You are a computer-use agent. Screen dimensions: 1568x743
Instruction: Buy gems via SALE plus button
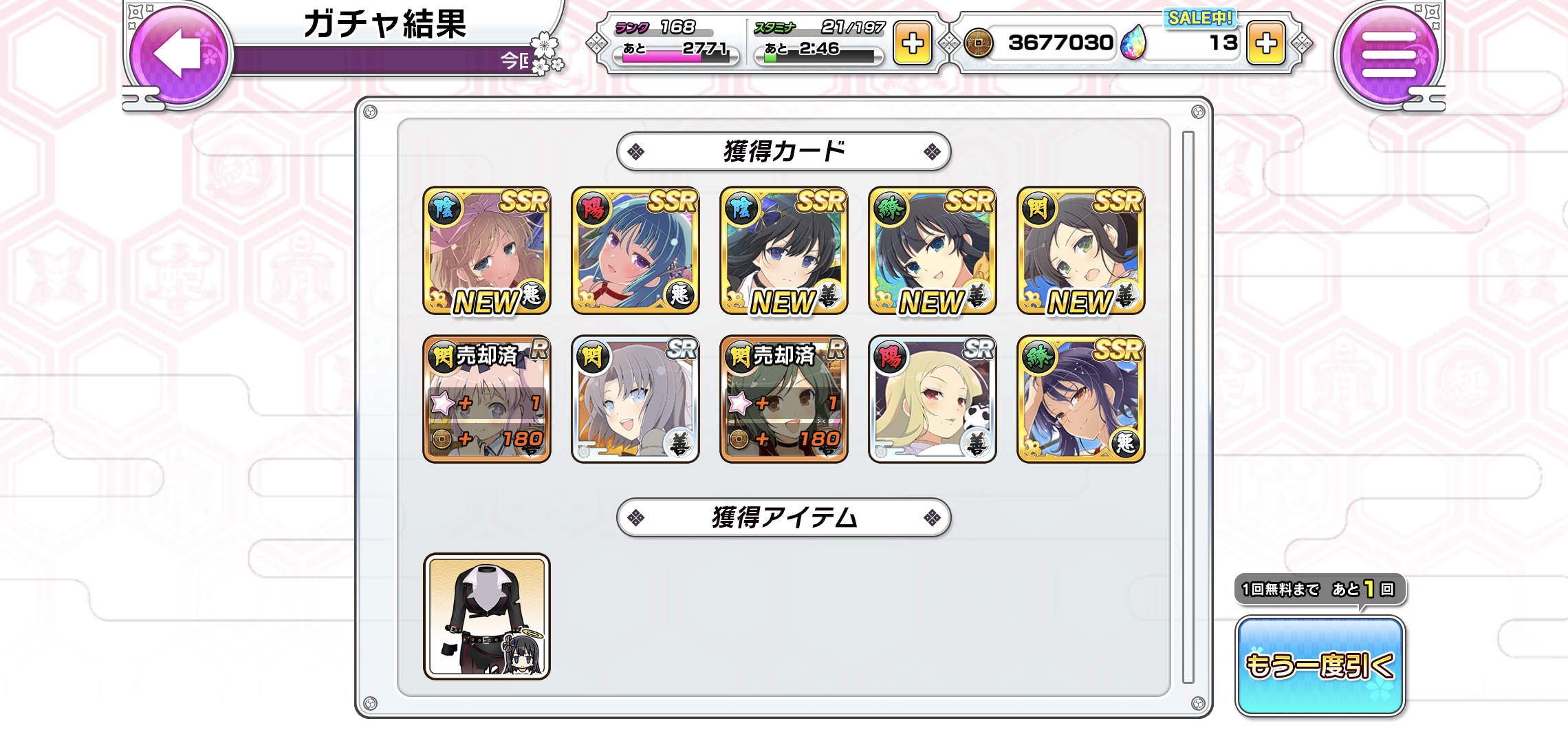1266,43
